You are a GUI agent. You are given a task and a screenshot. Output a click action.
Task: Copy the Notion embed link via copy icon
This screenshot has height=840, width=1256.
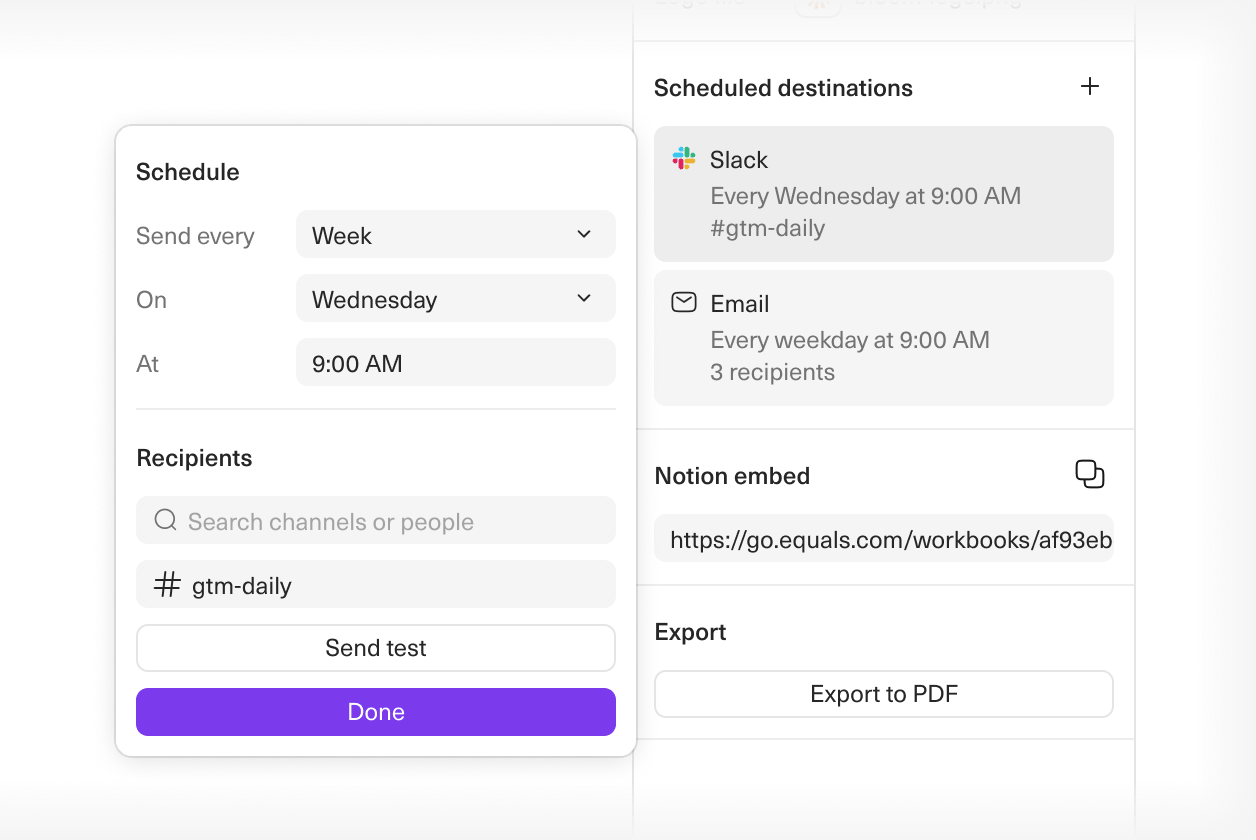[x=1089, y=474]
